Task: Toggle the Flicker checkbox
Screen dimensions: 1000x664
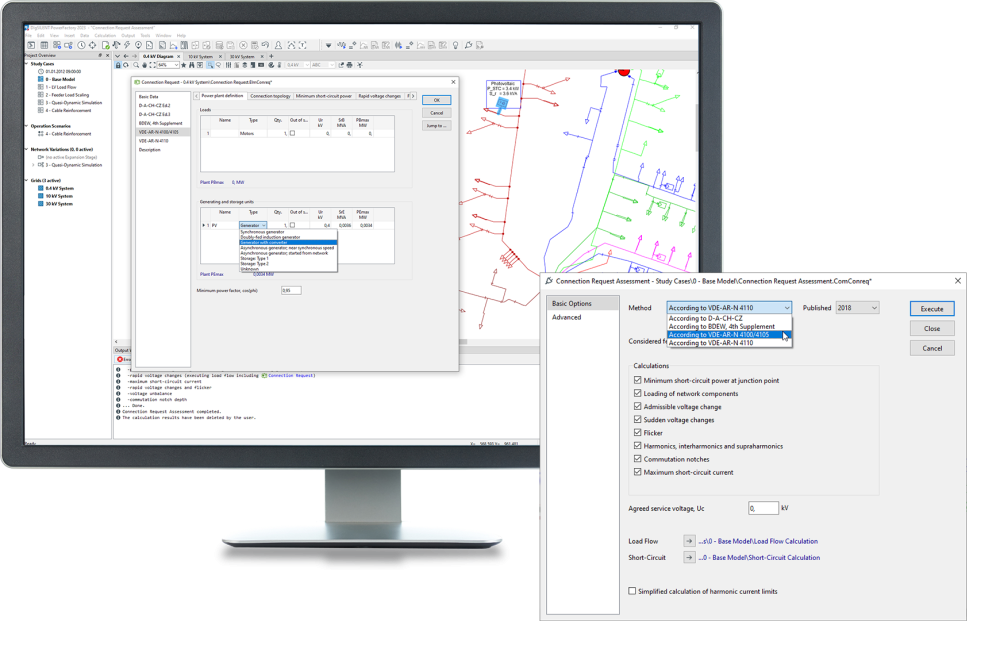Action: tap(637, 432)
